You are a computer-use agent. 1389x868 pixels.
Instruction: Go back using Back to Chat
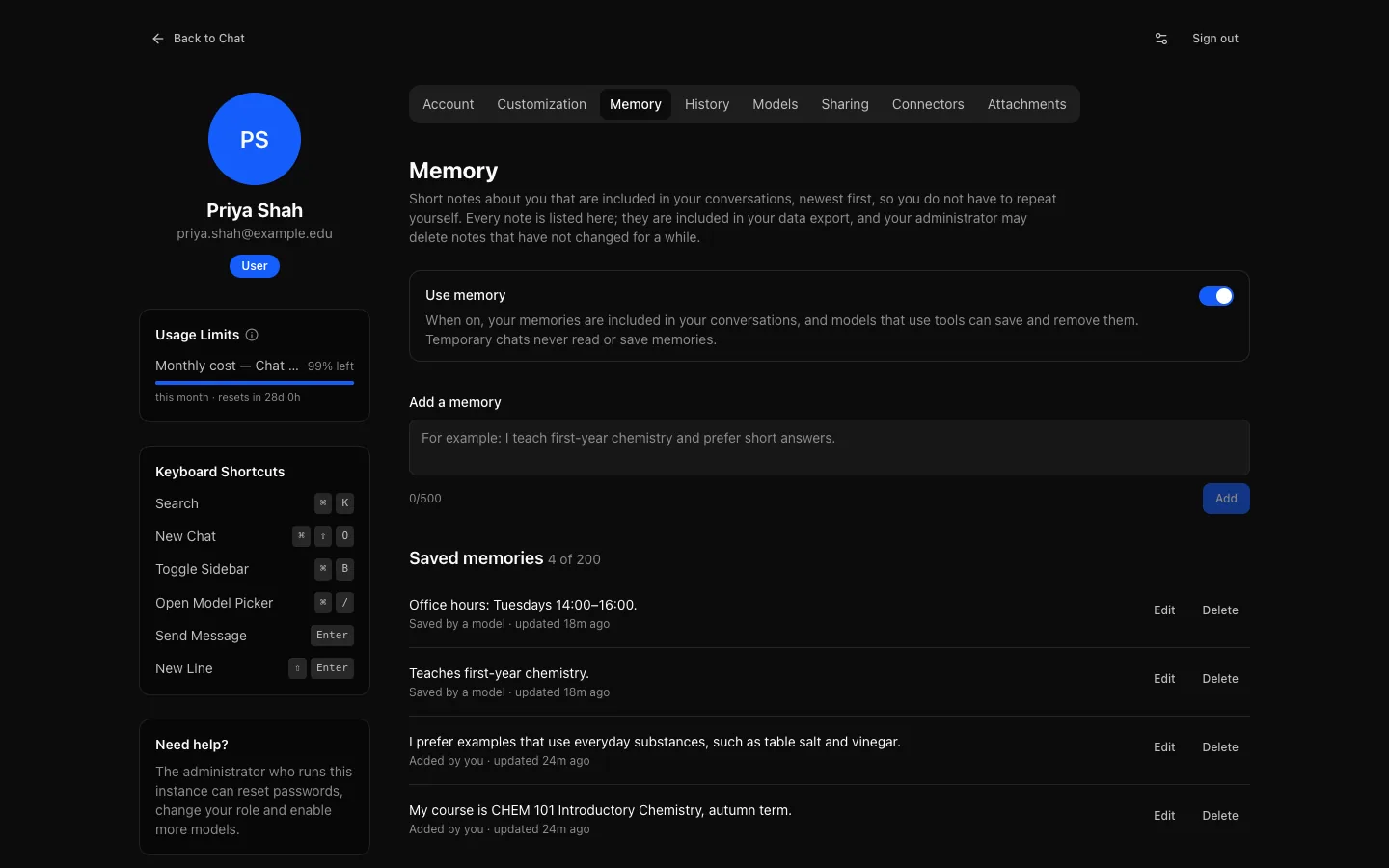click(199, 39)
